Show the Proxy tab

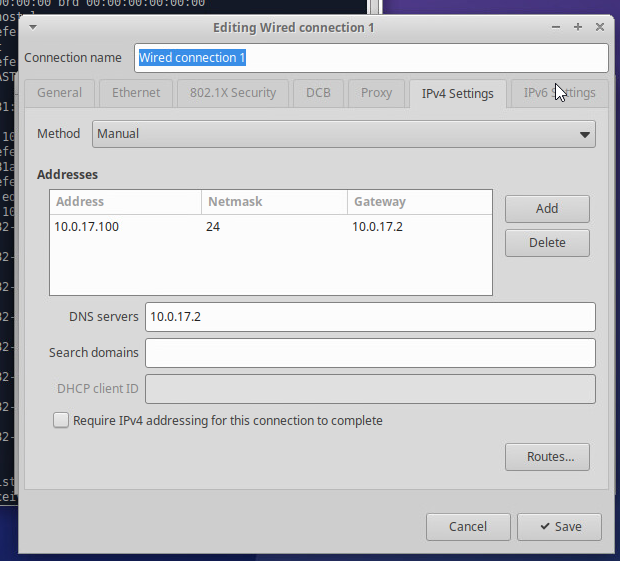tap(376, 93)
